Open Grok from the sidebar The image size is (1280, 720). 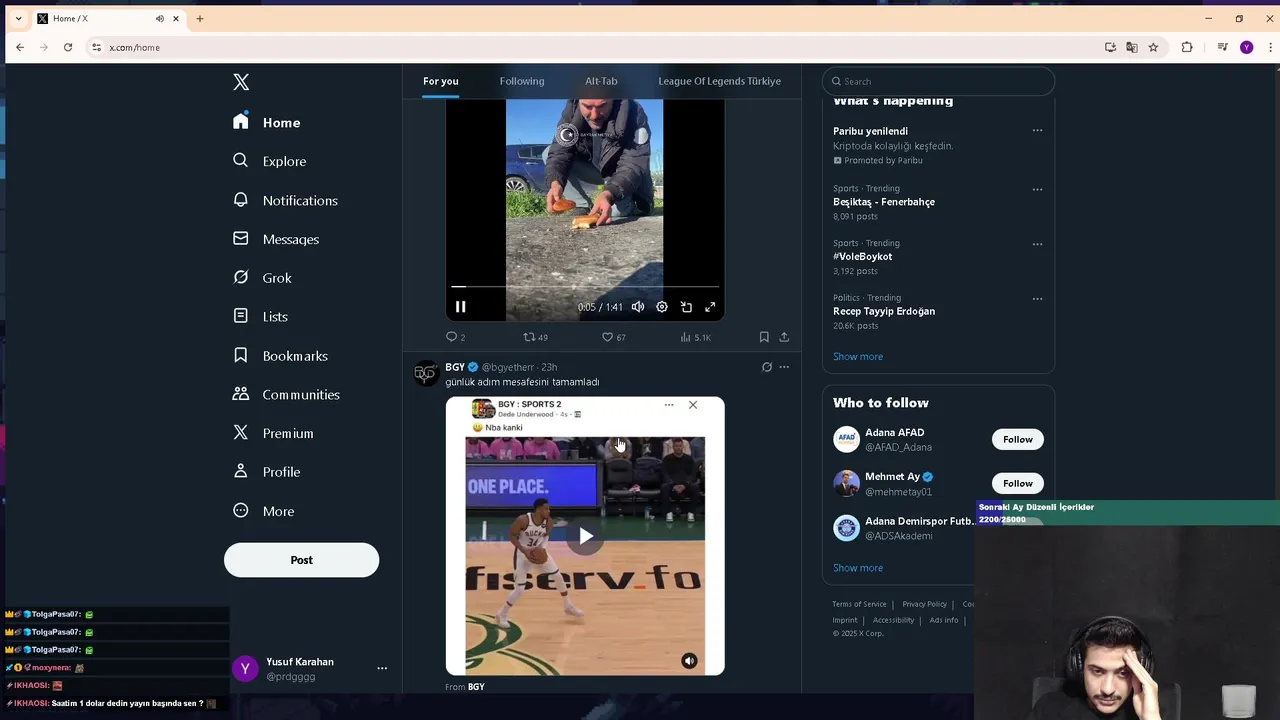pyautogui.click(x=263, y=278)
